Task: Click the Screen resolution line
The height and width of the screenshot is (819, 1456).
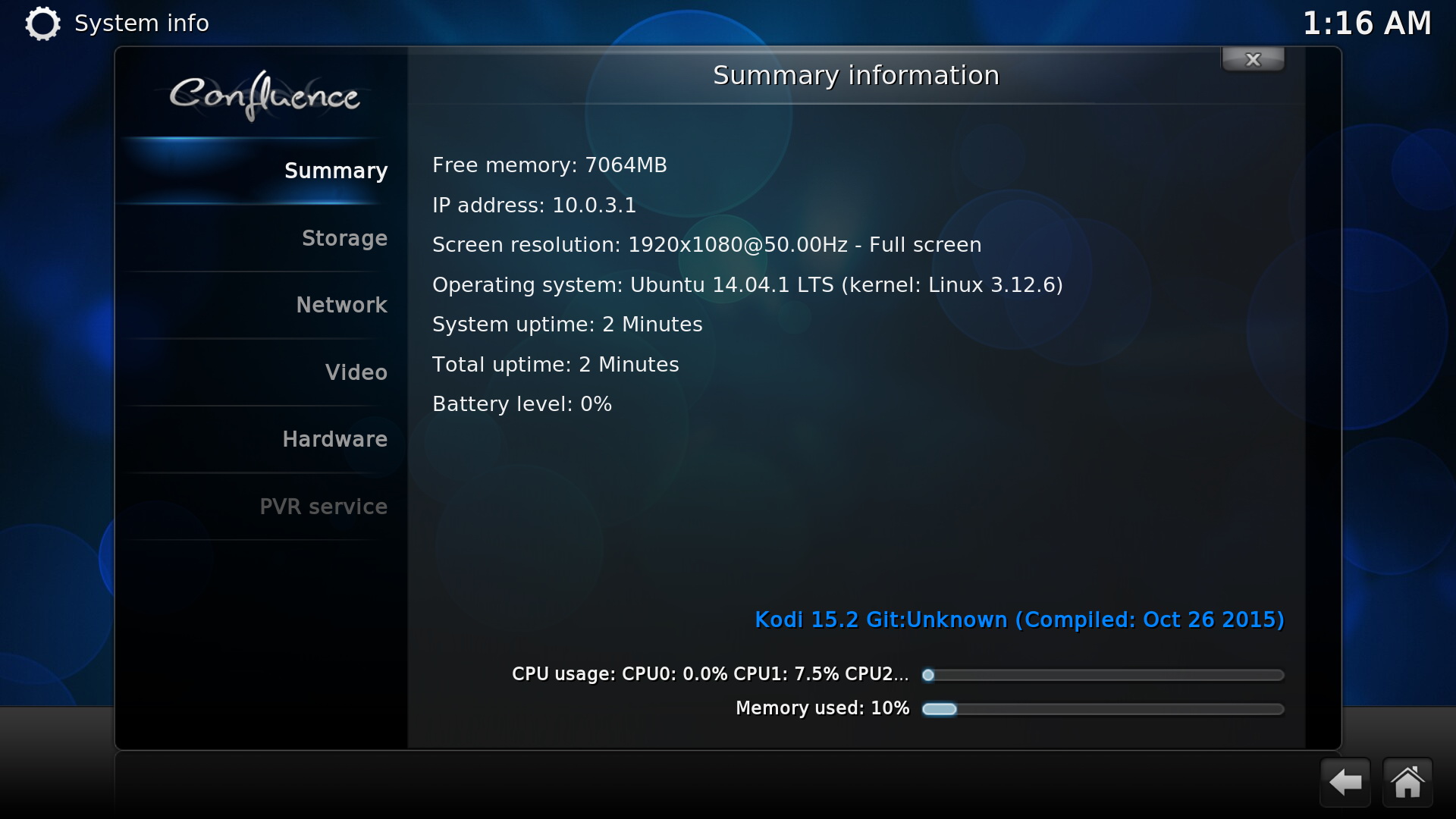Action: (707, 245)
